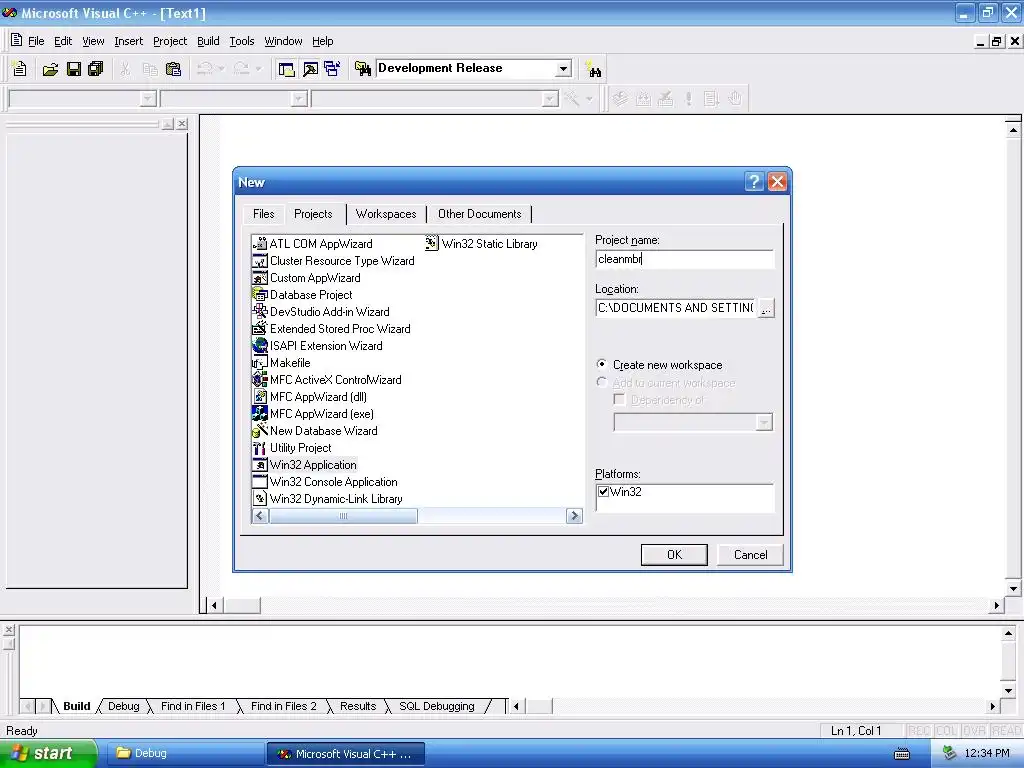Switch to Find in Files 2 tab
Viewport: 1024px width, 768px height.
coord(283,706)
